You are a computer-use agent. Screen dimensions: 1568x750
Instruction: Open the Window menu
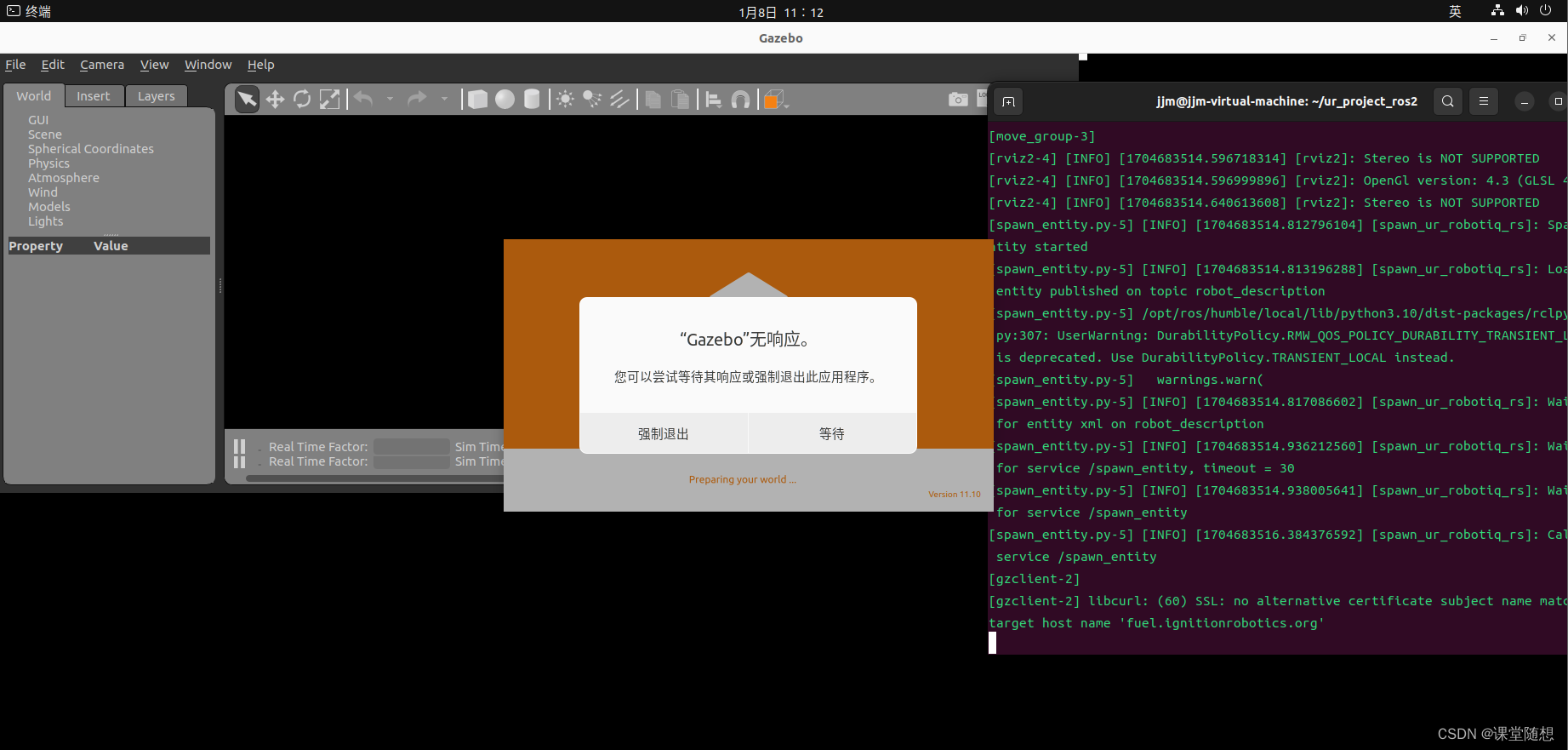click(208, 65)
